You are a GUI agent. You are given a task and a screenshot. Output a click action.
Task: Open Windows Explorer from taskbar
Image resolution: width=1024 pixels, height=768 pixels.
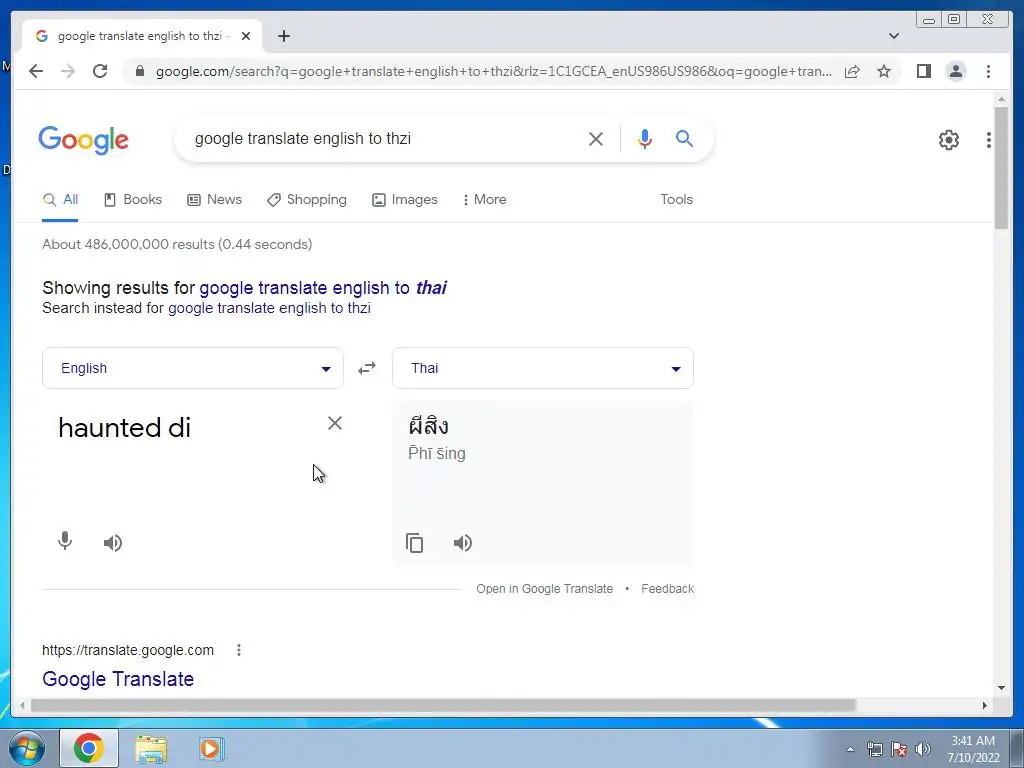(151, 748)
